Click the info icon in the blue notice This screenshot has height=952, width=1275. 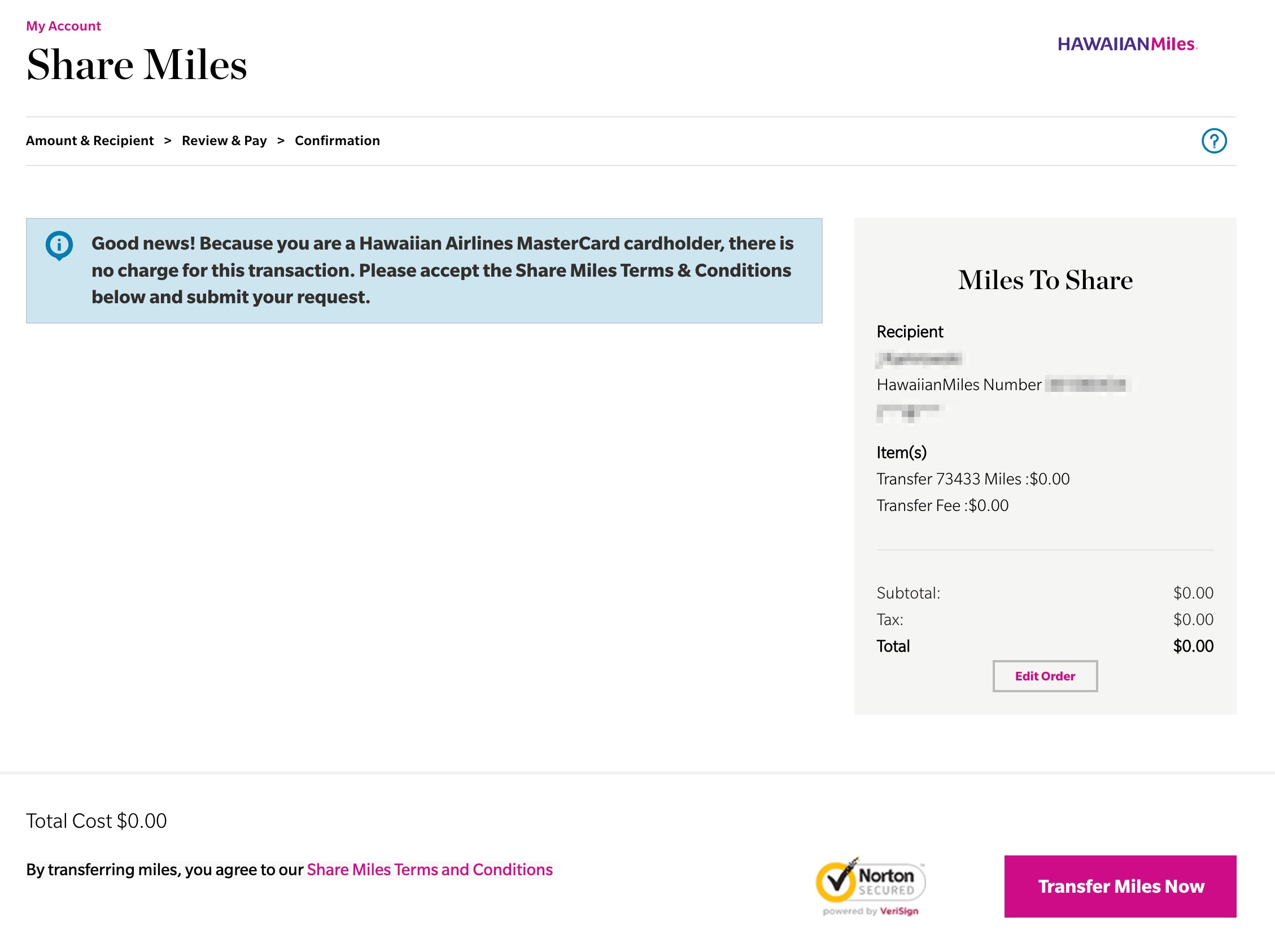(x=59, y=244)
